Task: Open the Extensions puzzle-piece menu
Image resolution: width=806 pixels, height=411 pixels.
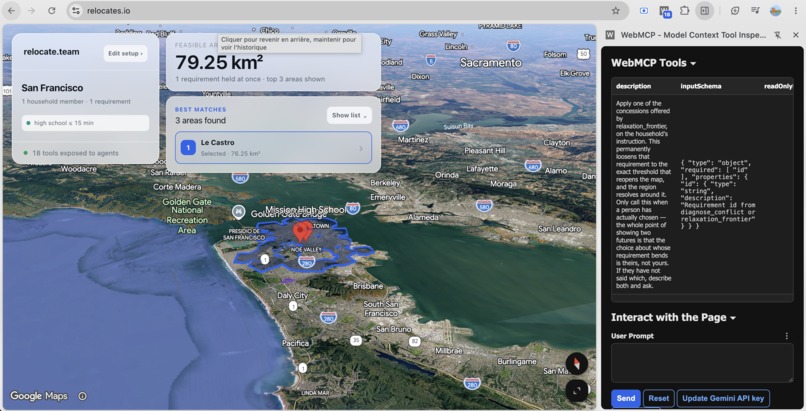Action: (x=684, y=11)
